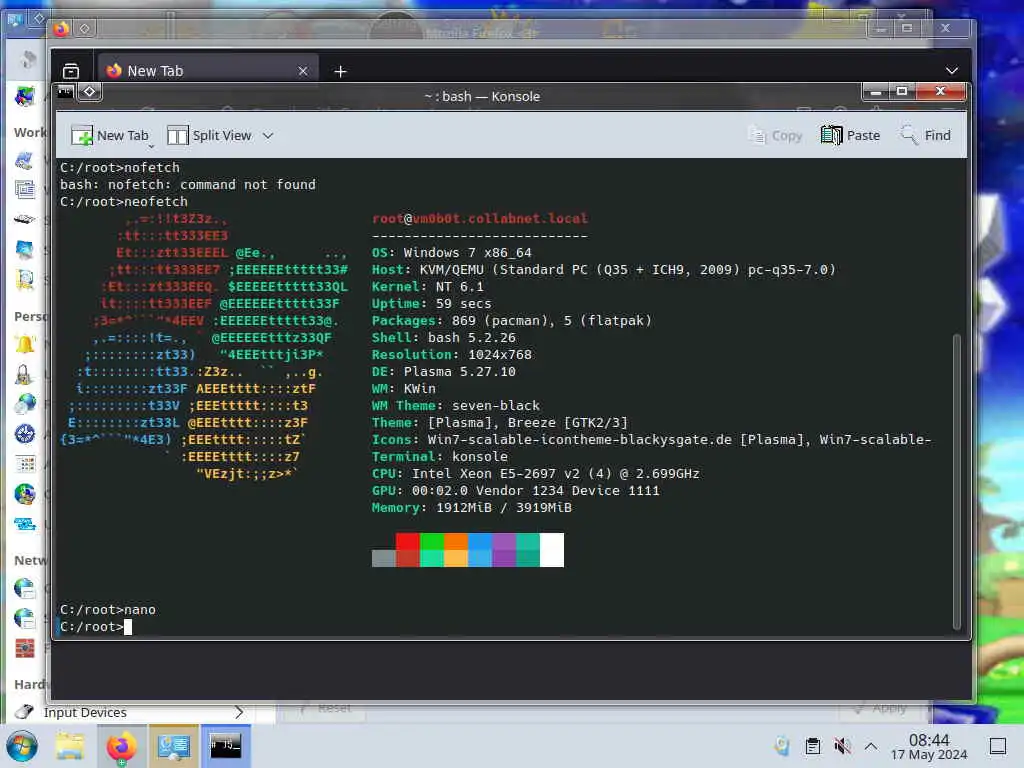Click the 'C:/root>nano' command line

[x=108, y=610]
